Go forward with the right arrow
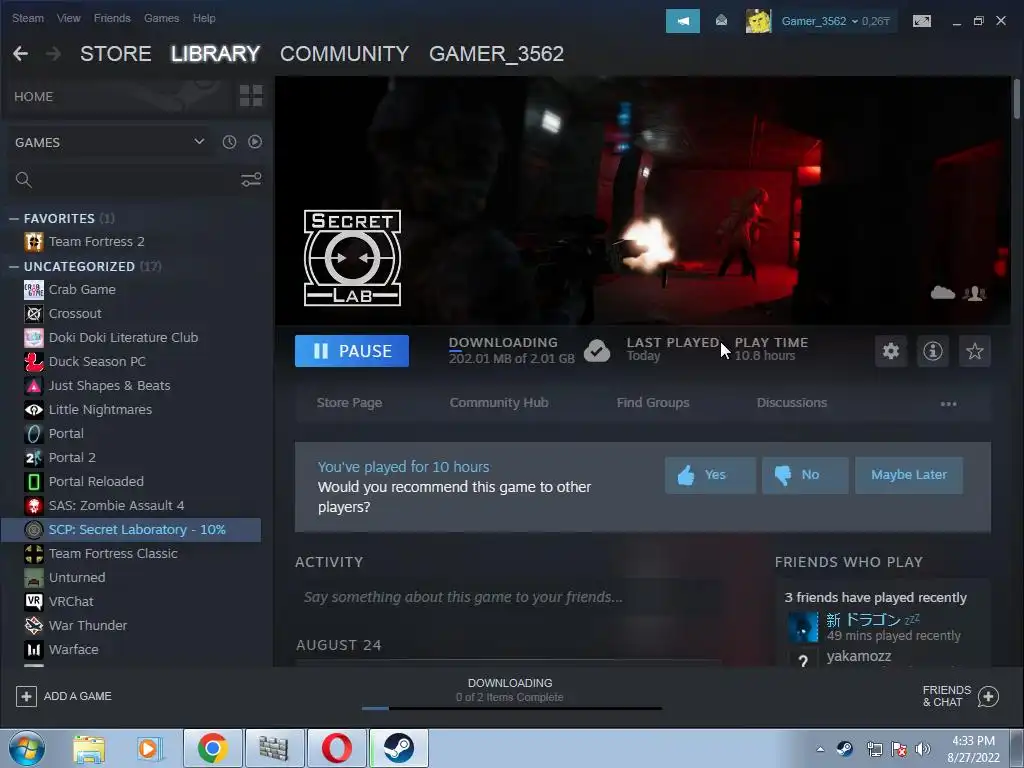The height and width of the screenshot is (768, 1024). 54,54
